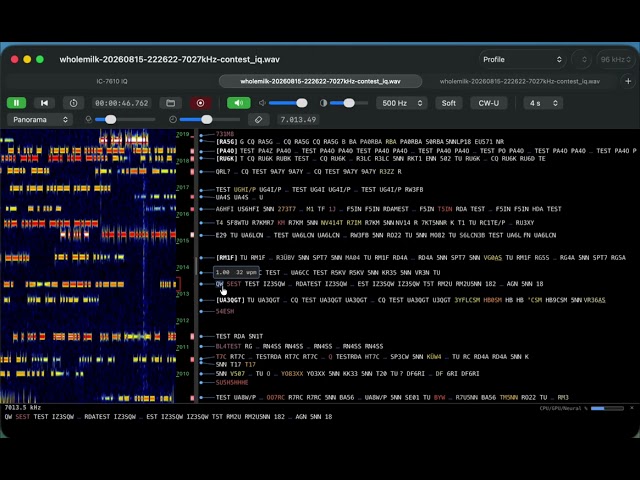This screenshot has width=640, height=480.
Task: Select the TEST RDA SN1T line
Action: point(239,336)
